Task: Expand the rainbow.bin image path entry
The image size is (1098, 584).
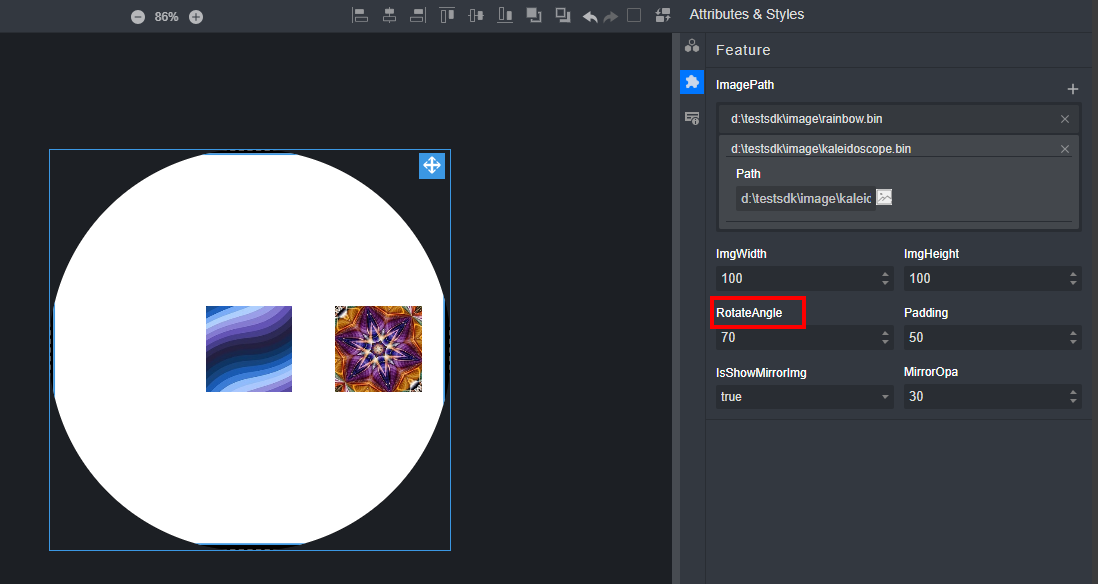Action: pos(890,119)
